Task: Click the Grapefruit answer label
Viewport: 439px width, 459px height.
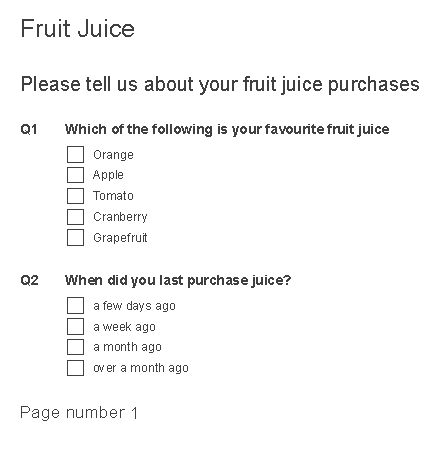Action: pos(120,238)
